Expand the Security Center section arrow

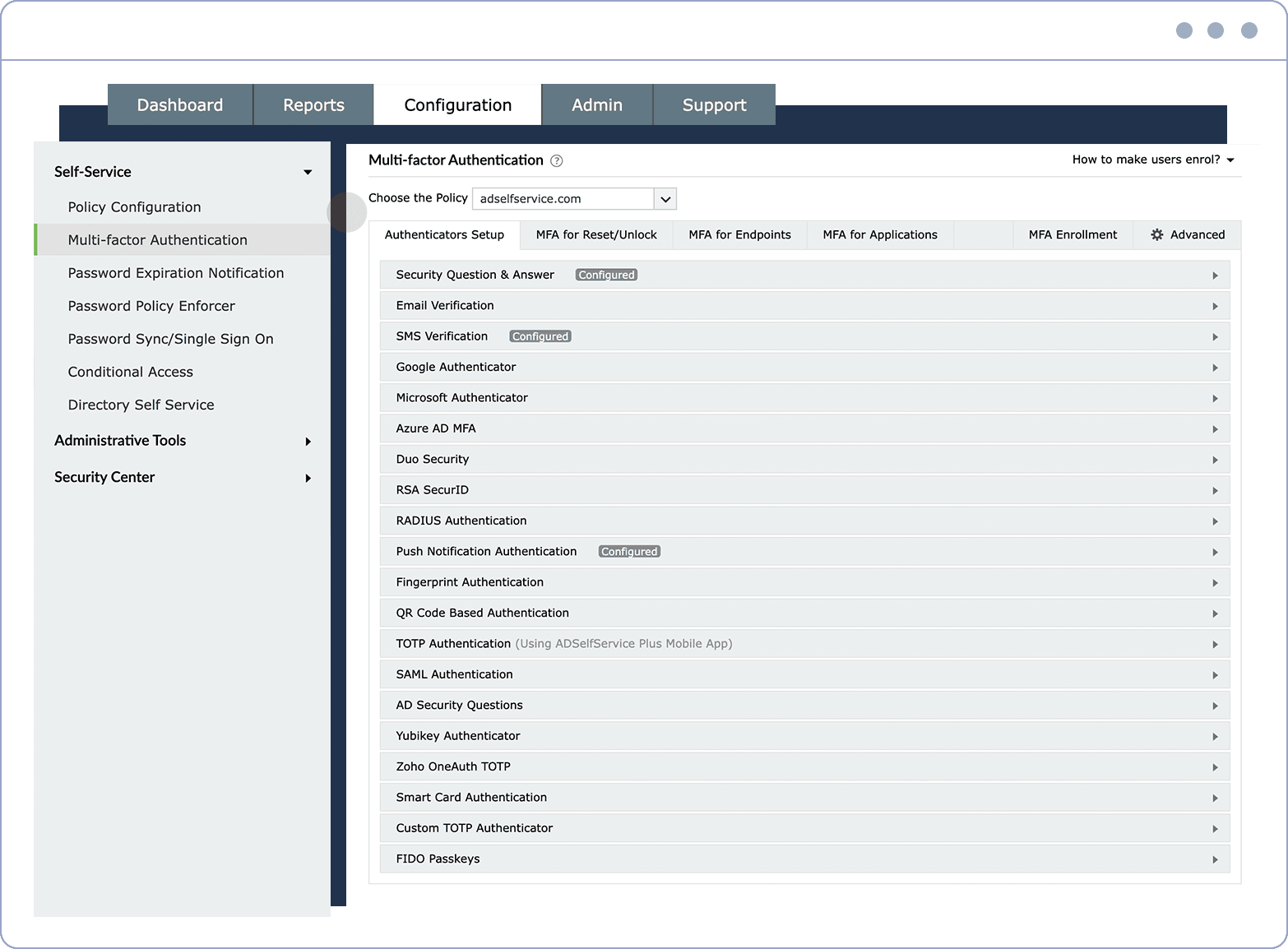(x=308, y=479)
